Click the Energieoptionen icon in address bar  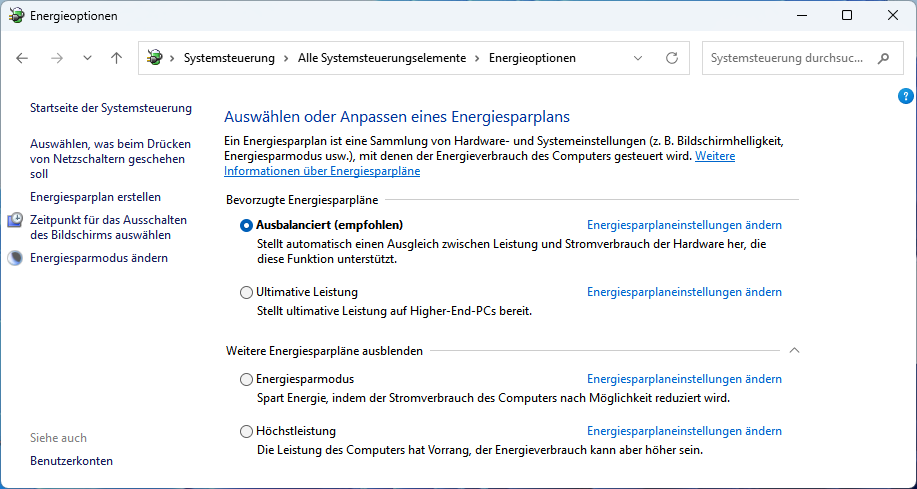(155, 58)
